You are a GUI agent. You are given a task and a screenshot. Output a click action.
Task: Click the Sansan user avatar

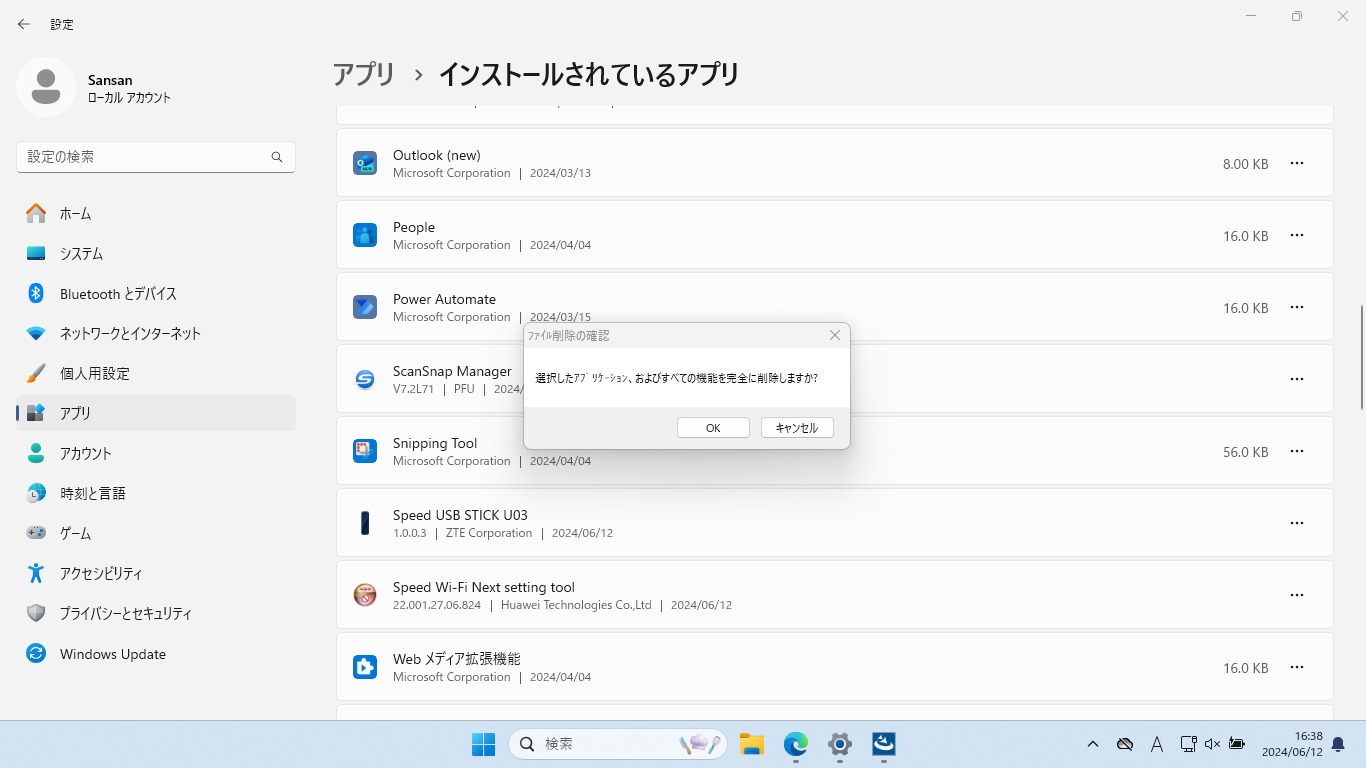[45, 87]
